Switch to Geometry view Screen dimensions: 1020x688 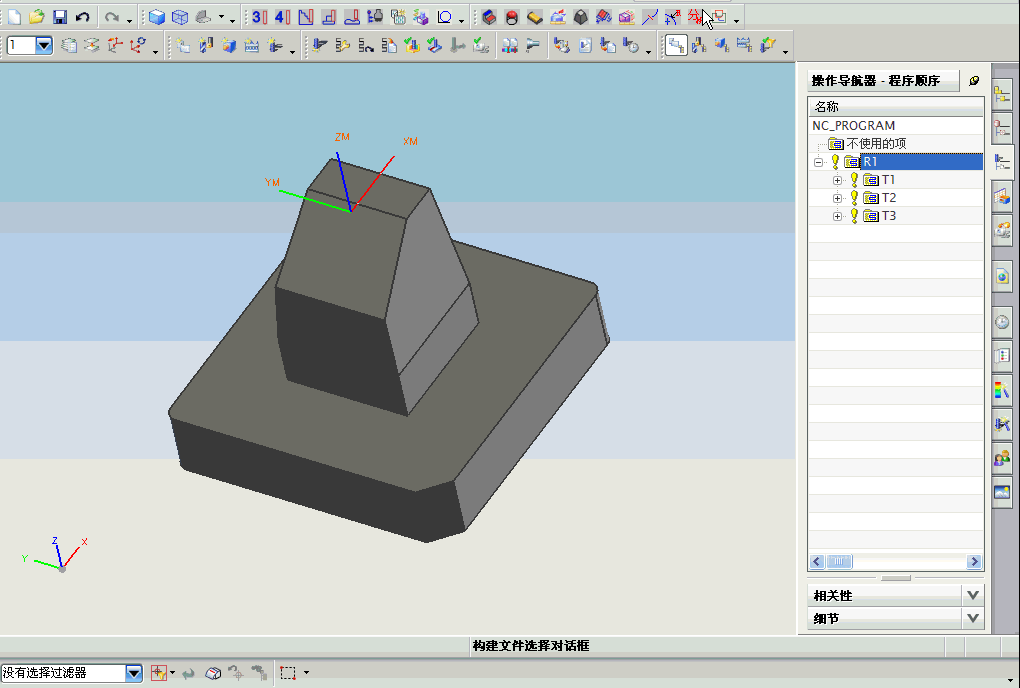tap(722, 46)
